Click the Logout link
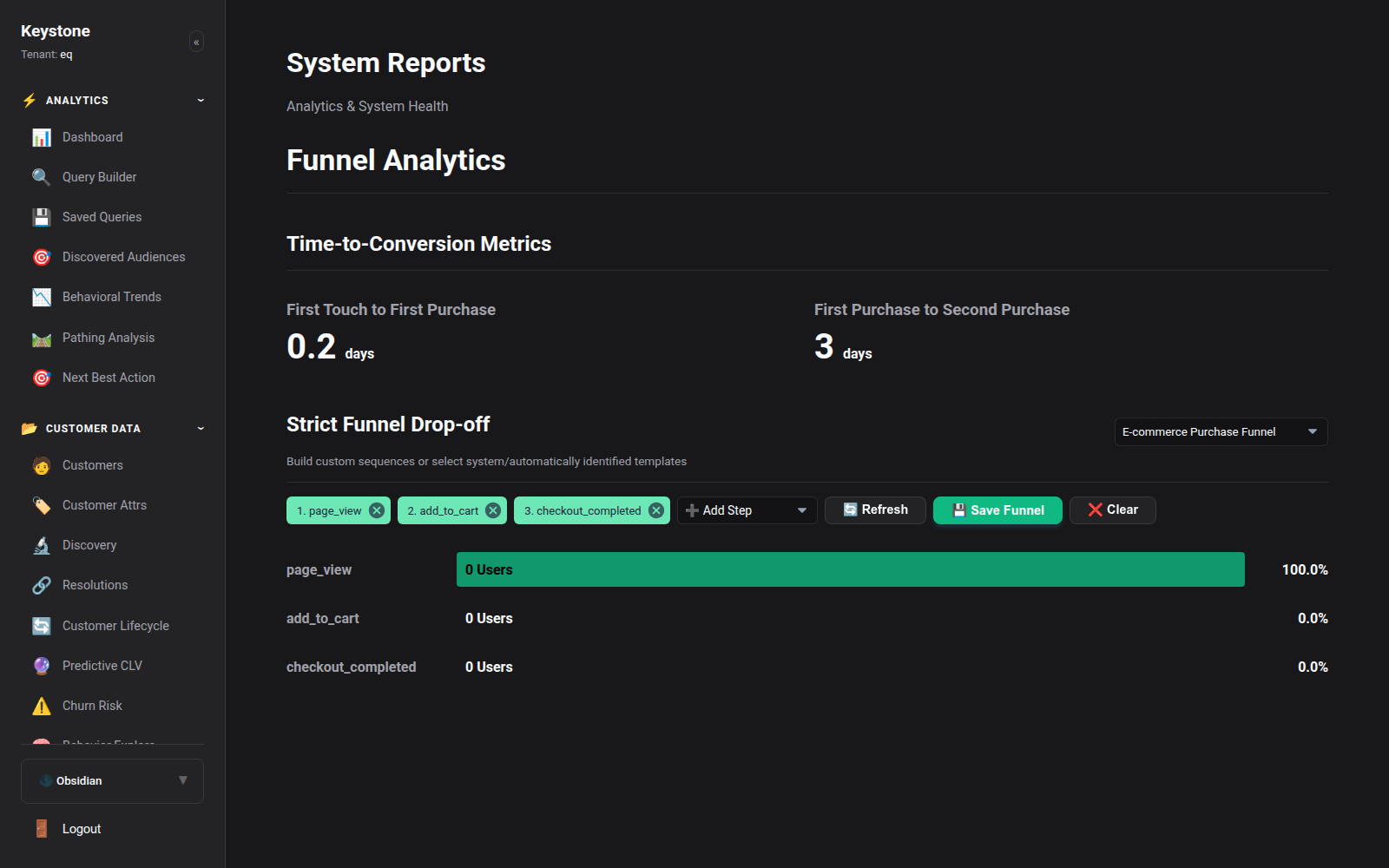 pos(82,829)
